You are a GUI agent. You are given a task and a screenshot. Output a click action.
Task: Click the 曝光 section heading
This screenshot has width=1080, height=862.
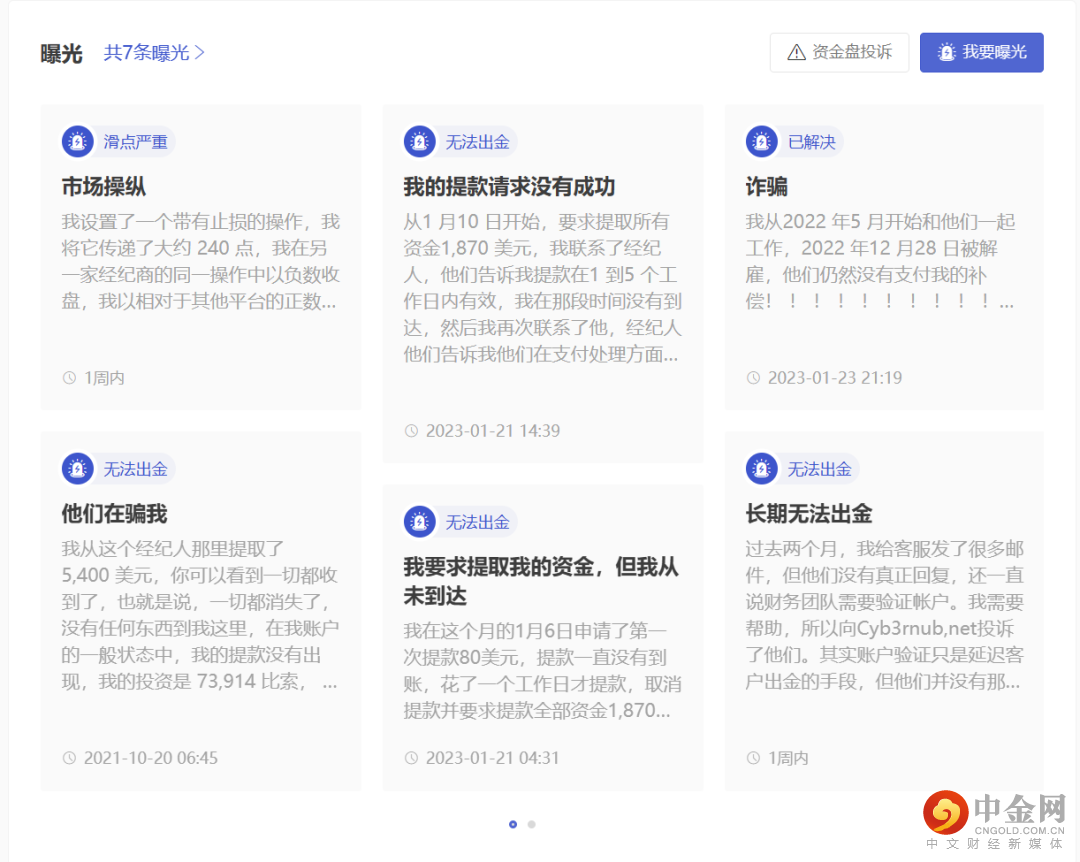tap(61, 53)
